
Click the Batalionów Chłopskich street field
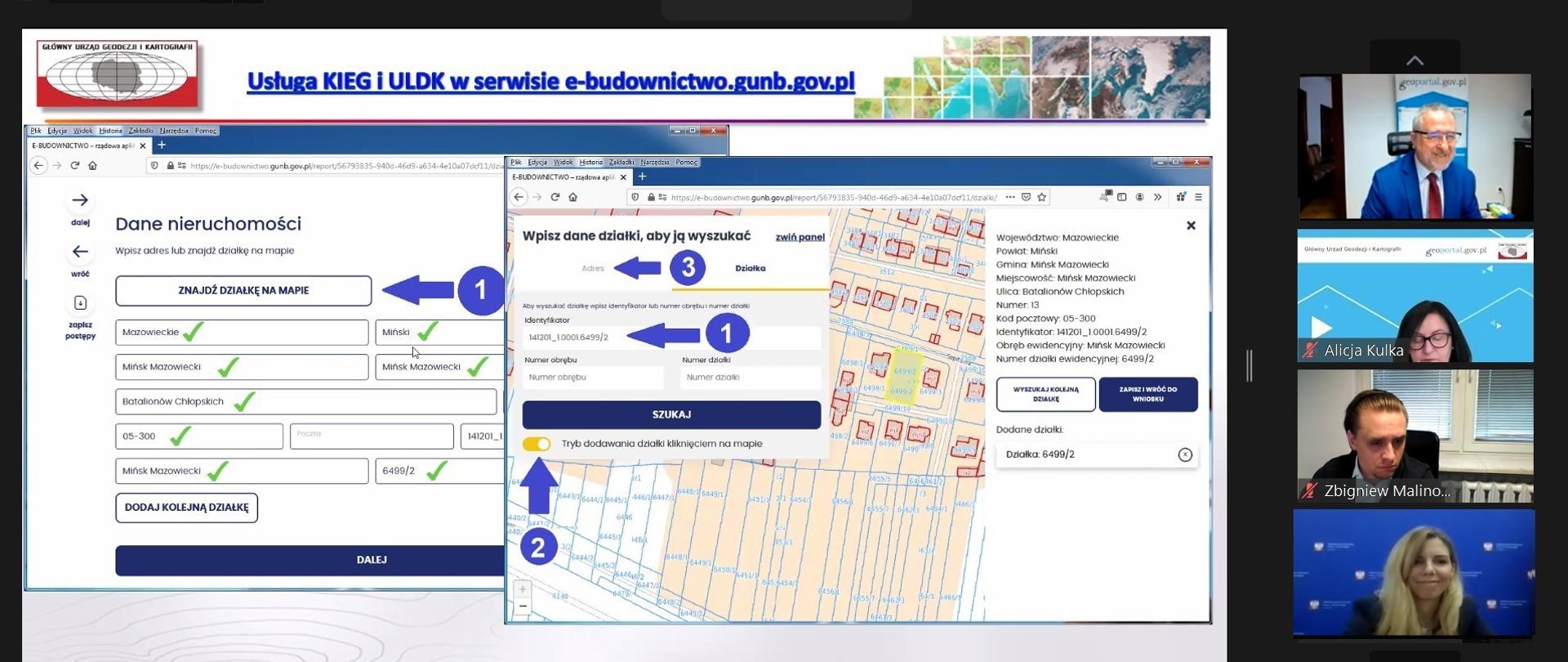306,401
